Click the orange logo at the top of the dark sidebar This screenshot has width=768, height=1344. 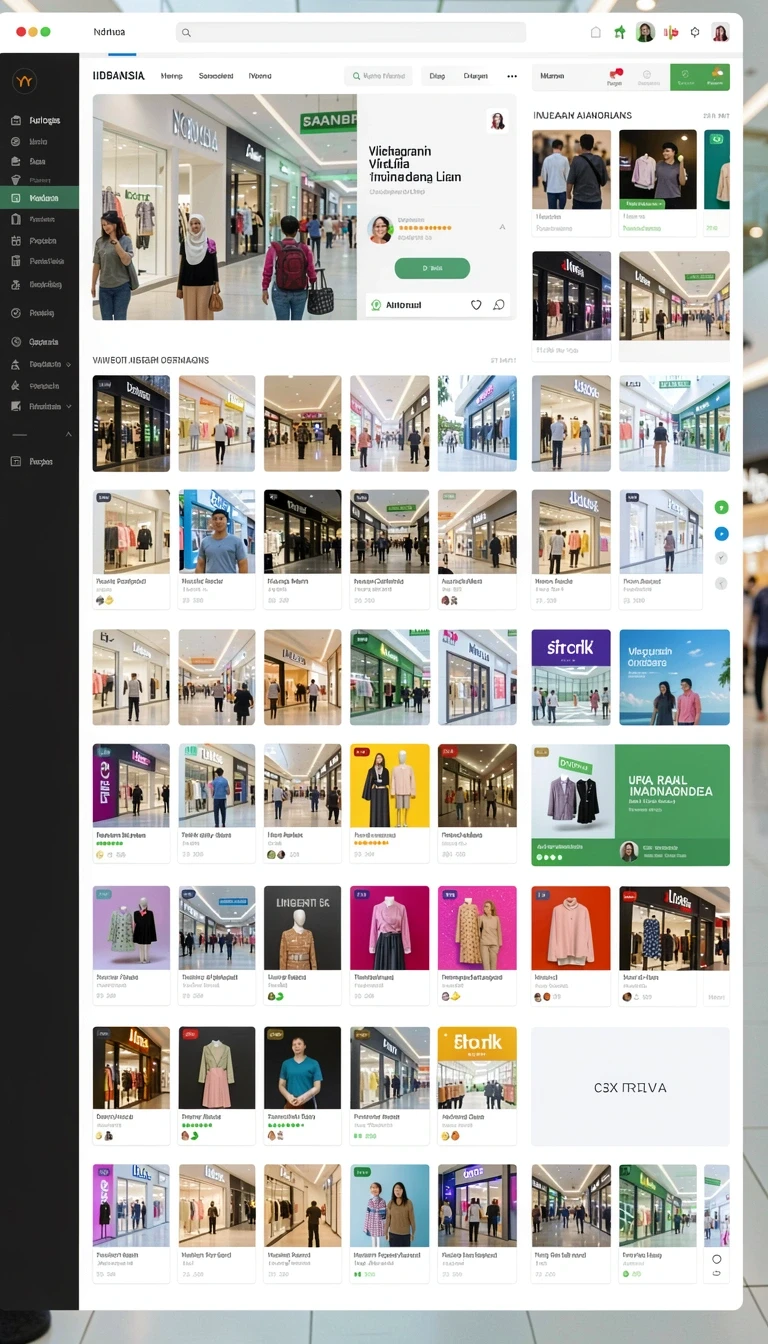click(x=25, y=81)
